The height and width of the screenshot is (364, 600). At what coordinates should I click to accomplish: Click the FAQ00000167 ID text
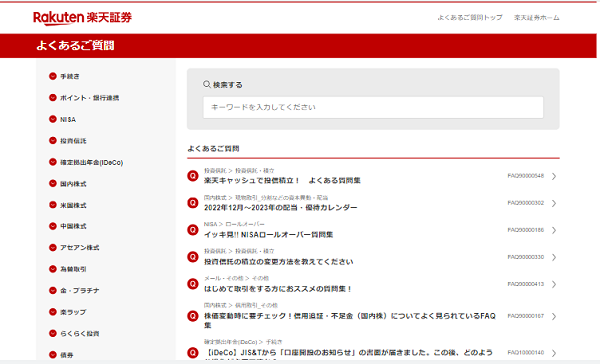(526, 316)
